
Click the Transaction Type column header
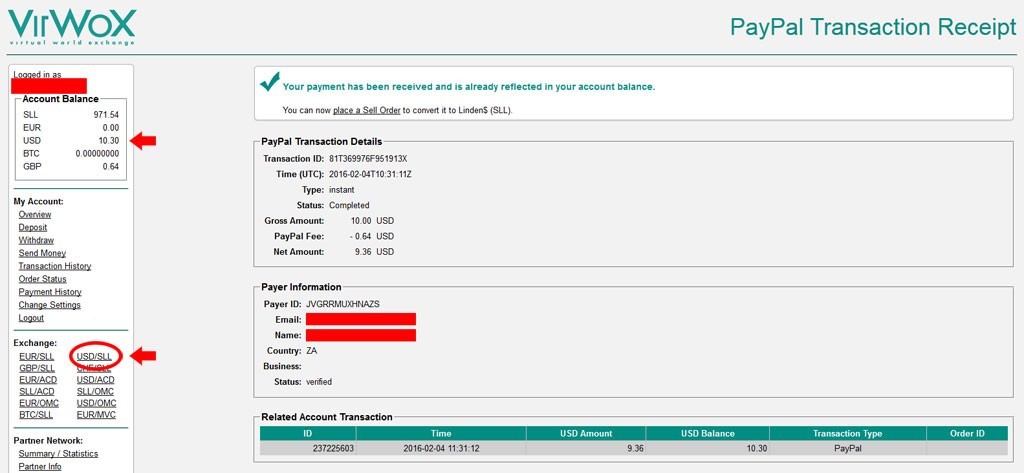click(848, 434)
